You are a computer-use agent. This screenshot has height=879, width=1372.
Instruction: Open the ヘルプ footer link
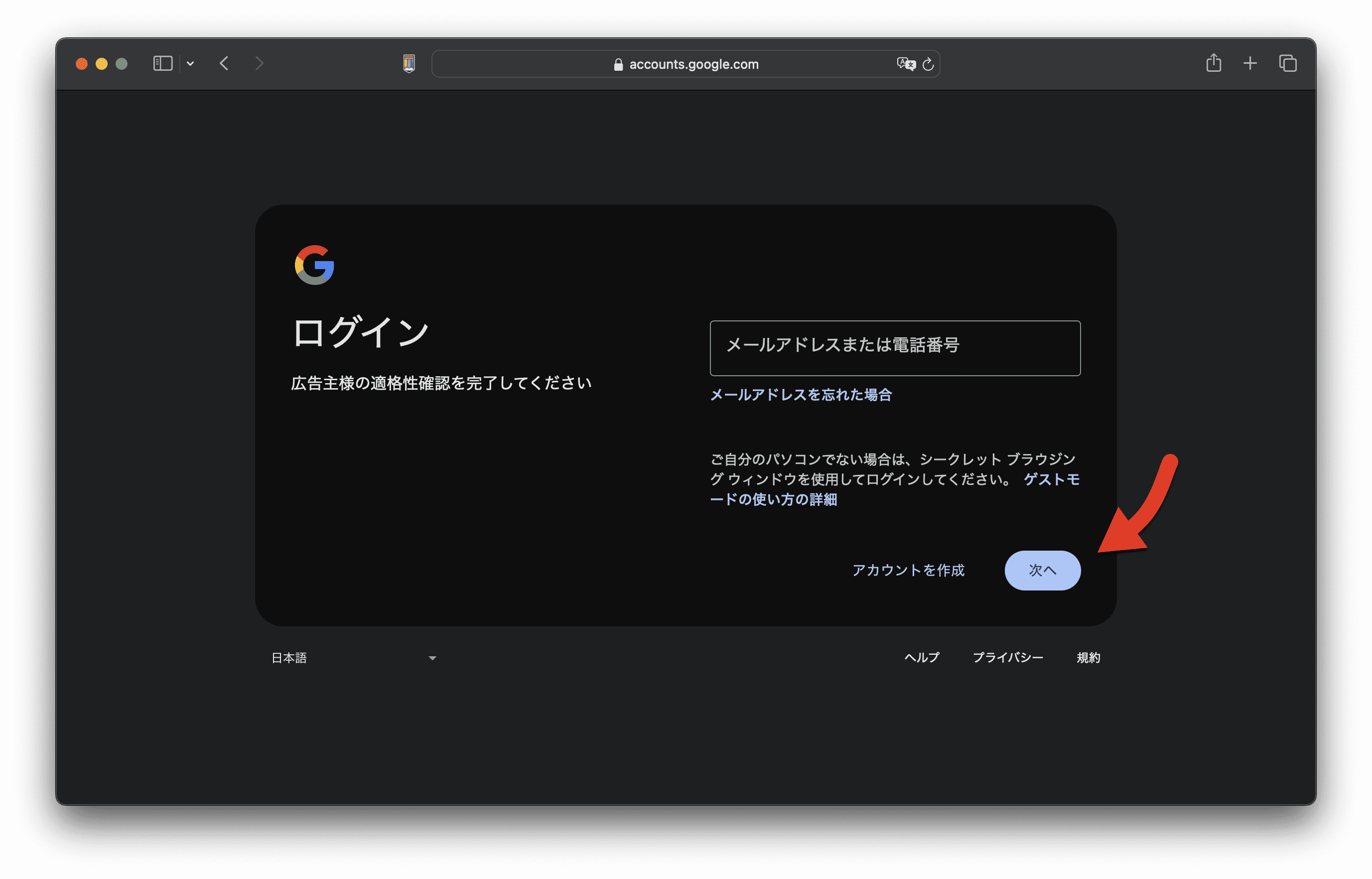pos(921,658)
